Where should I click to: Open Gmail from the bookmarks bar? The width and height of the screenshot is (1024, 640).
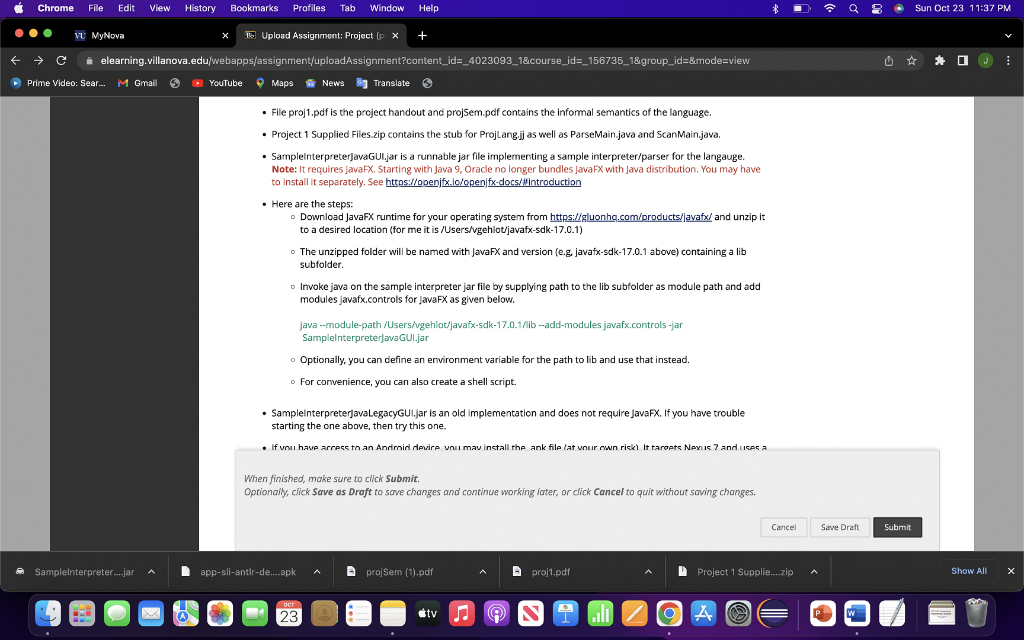coord(138,83)
